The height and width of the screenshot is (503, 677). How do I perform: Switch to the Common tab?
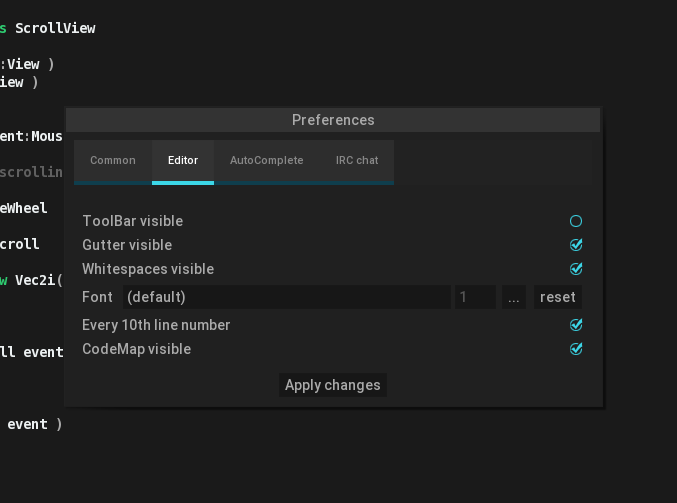click(113, 160)
